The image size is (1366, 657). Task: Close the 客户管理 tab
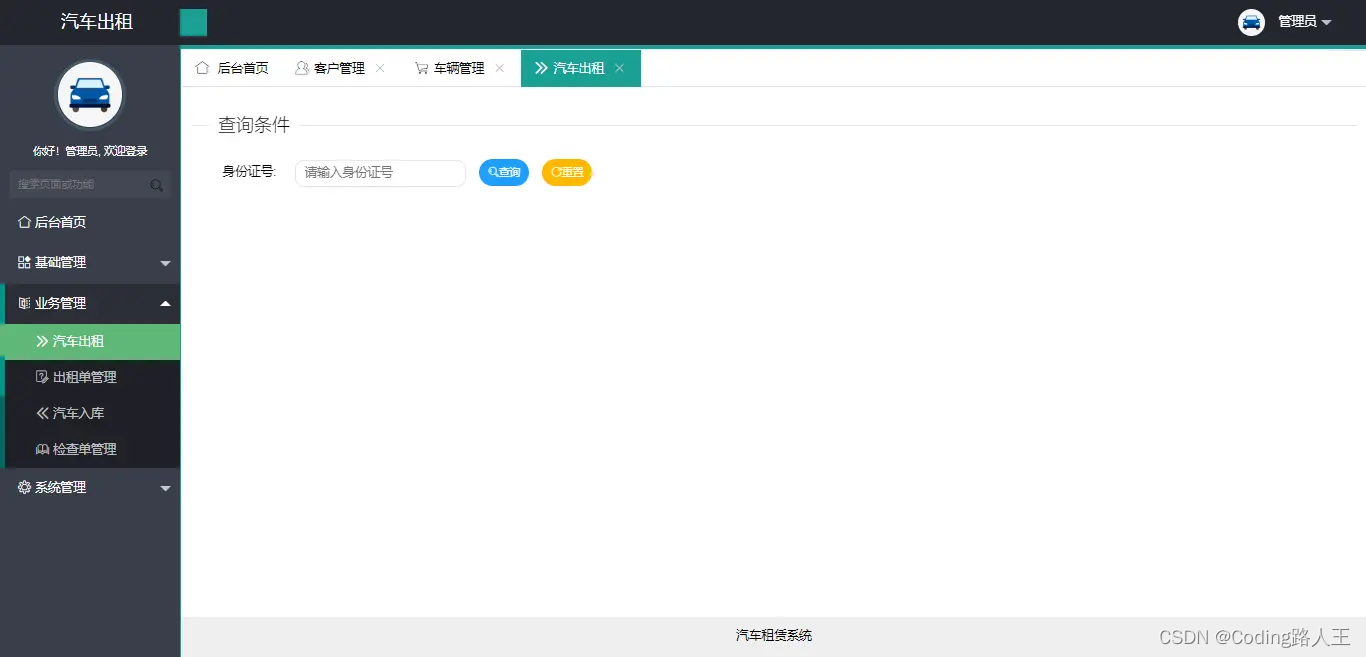[x=380, y=68]
